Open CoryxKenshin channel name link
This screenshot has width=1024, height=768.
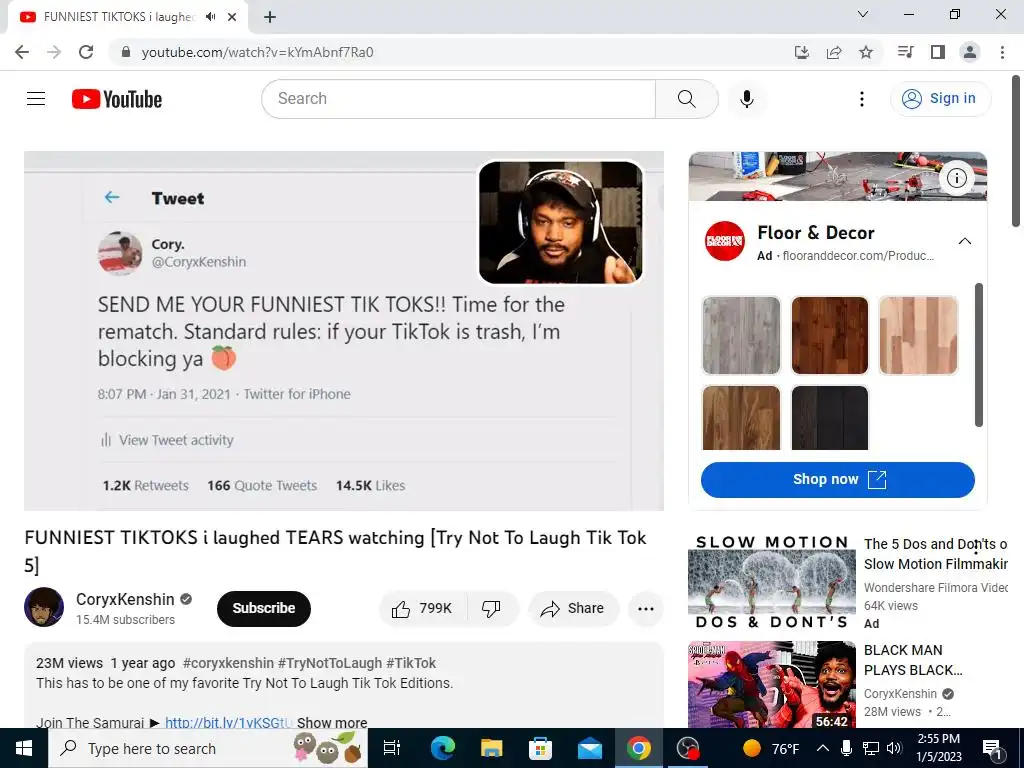coord(125,600)
